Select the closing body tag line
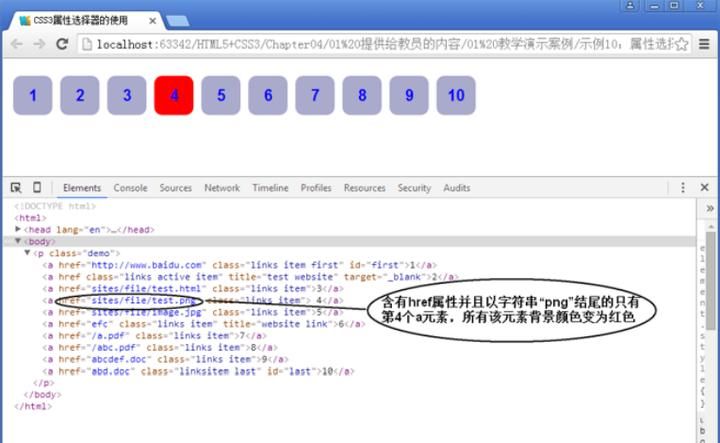 pos(42,395)
